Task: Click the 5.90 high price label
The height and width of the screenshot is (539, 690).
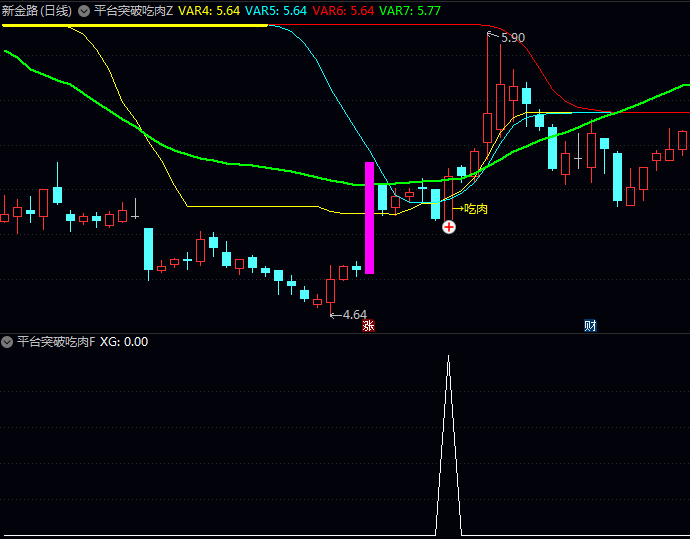Action: click(x=513, y=38)
